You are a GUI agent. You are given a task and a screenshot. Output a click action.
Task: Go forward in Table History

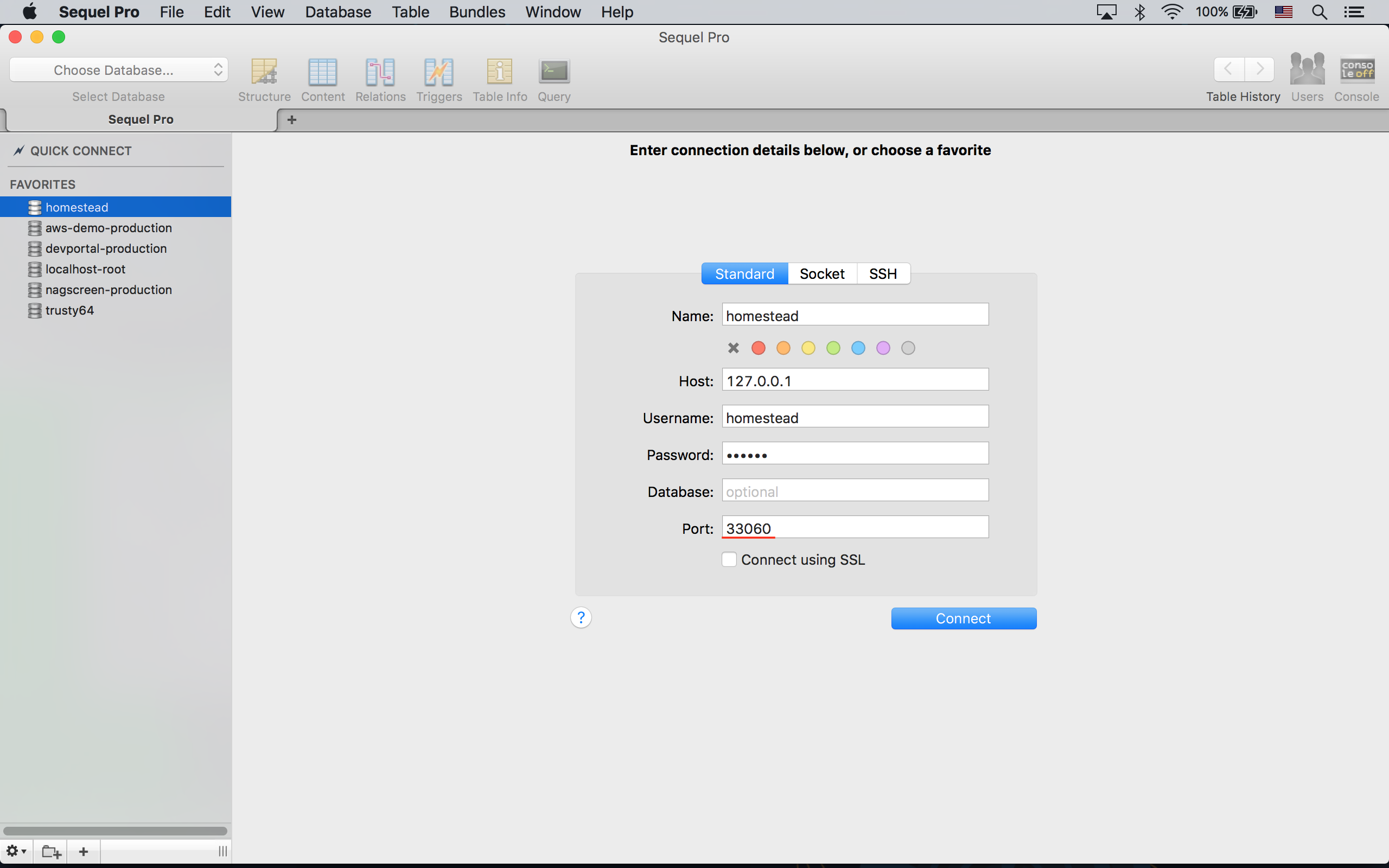click(x=1259, y=69)
